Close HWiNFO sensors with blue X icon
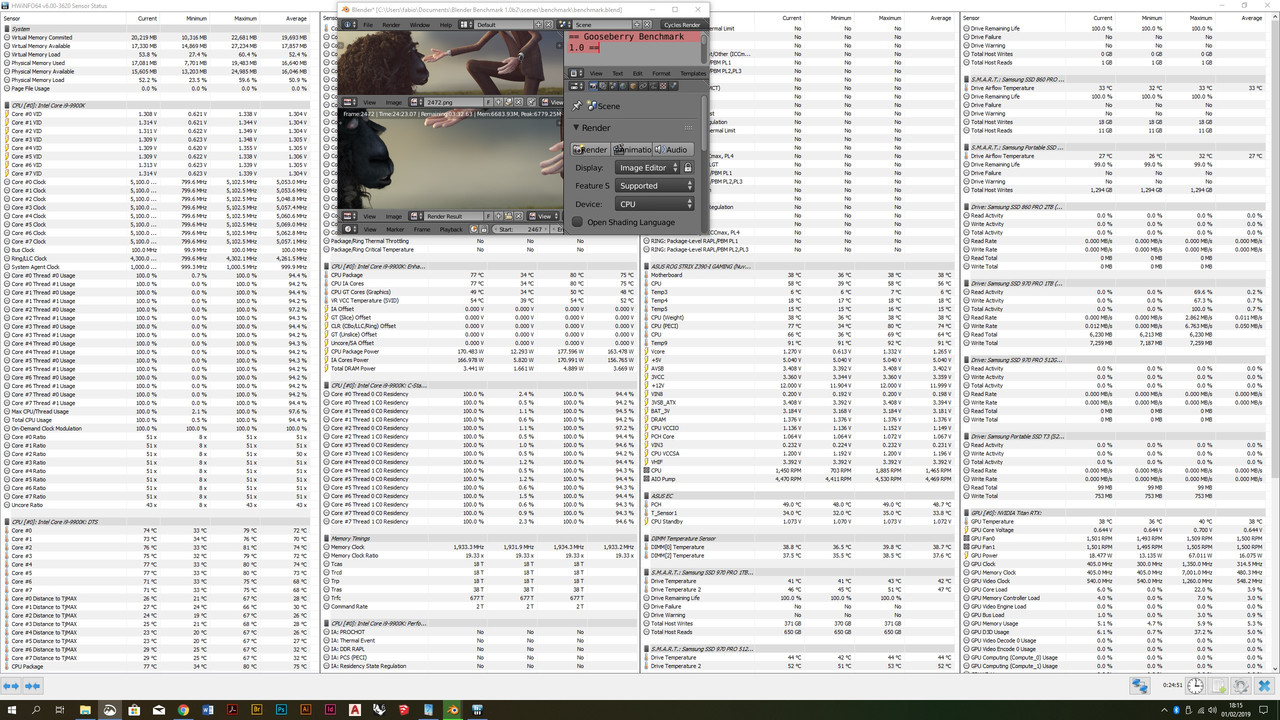 tap(1264, 686)
